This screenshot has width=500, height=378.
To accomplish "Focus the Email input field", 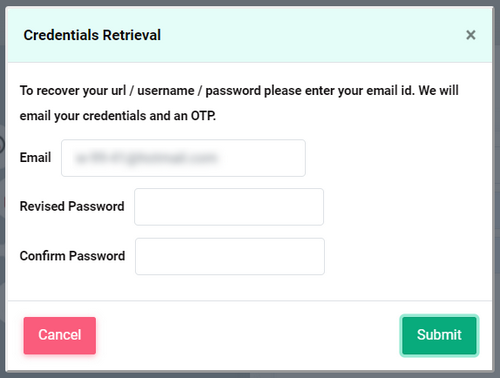I will [x=183, y=158].
